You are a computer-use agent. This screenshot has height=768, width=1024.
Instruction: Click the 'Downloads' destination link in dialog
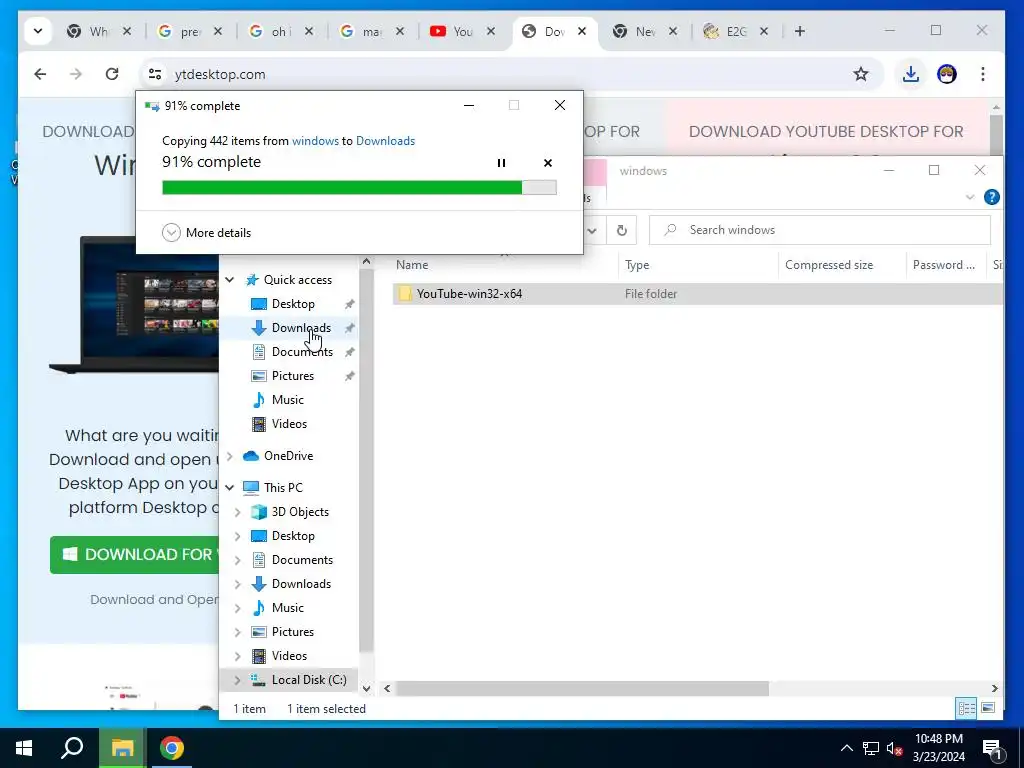[x=385, y=140]
